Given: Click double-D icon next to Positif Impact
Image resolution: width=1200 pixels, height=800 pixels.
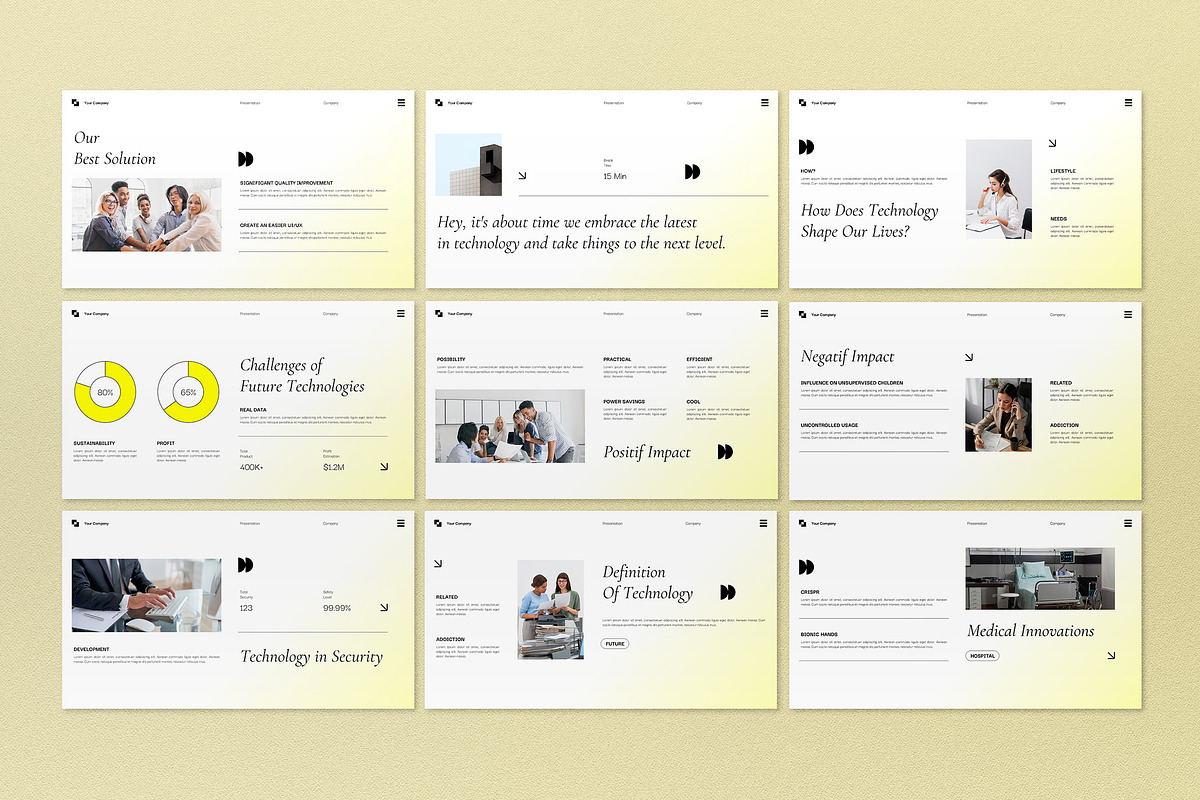Looking at the screenshot, I should click(x=725, y=452).
